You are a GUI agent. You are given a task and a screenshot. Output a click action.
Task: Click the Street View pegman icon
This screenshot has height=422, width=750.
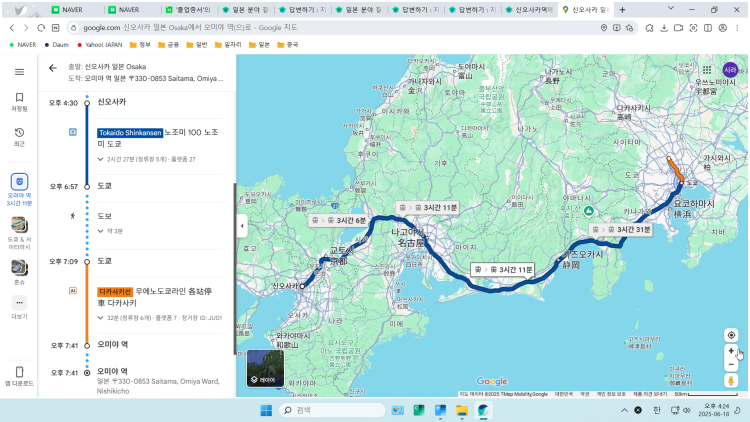(x=731, y=381)
